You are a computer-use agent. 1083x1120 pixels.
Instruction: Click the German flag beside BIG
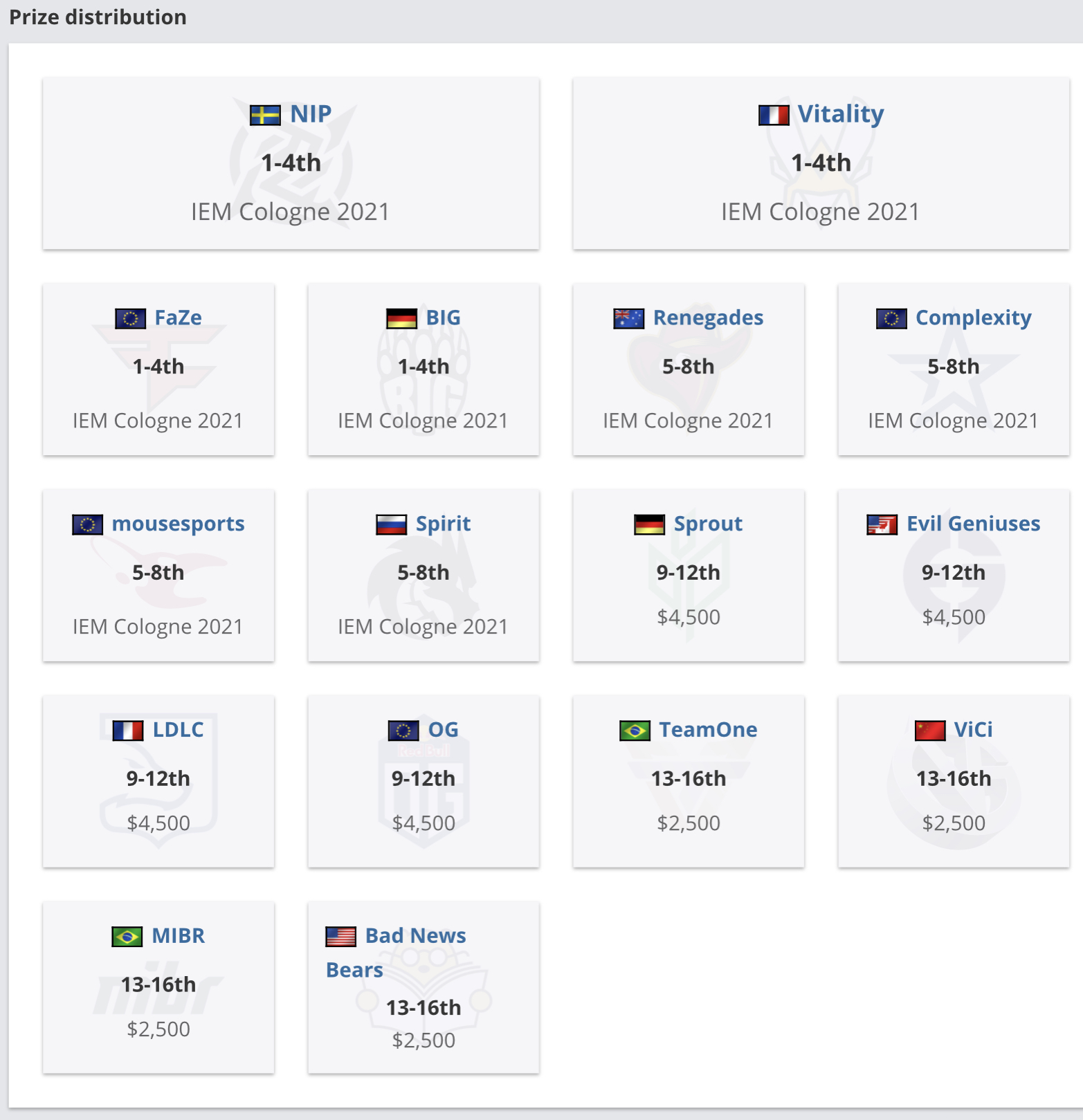coord(401,318)
